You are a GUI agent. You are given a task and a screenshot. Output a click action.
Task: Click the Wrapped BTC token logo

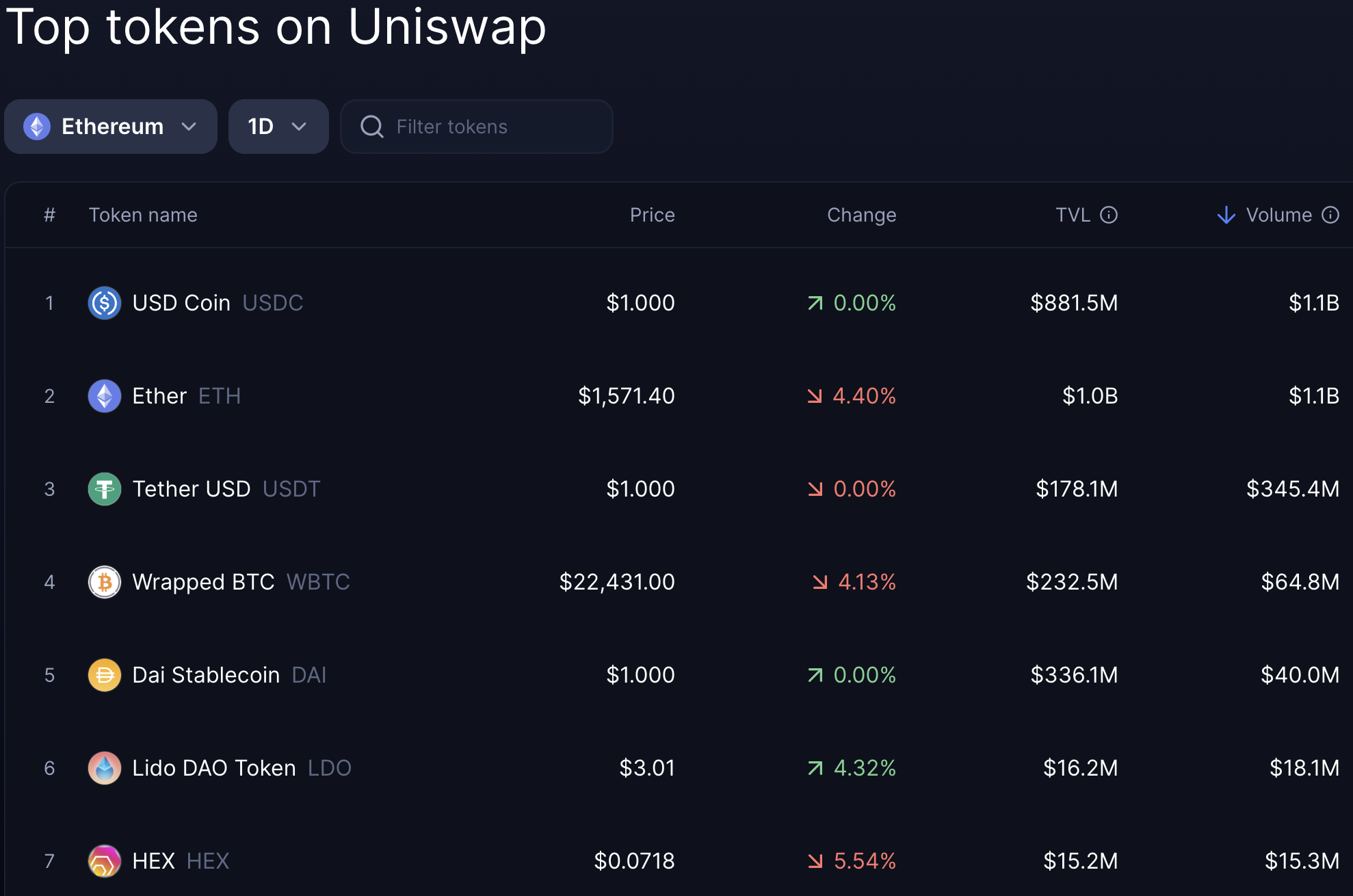[x=104, y=582]
